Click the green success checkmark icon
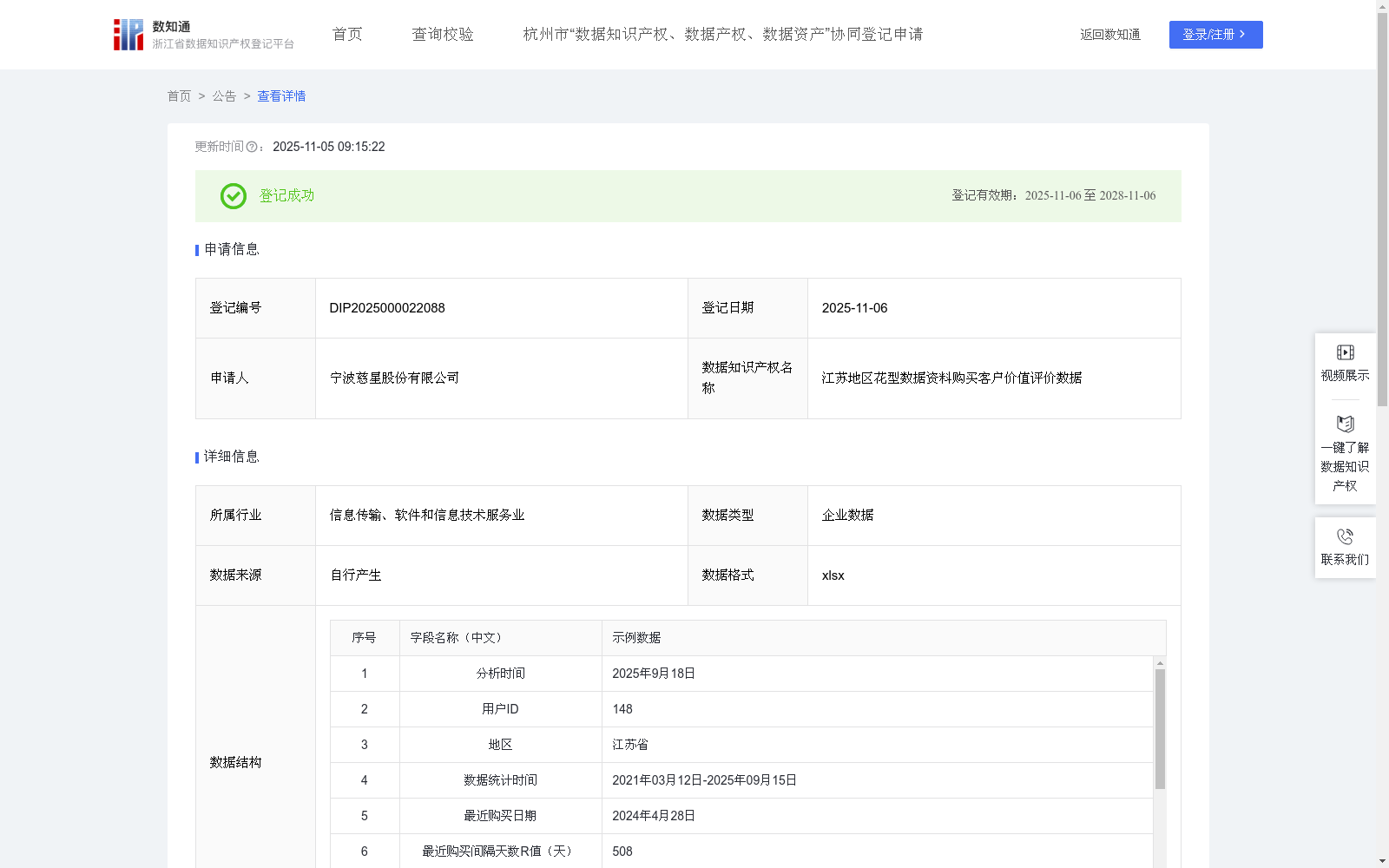The height and width of the screenshot is (868, 1389). click(x=233, y=196)
